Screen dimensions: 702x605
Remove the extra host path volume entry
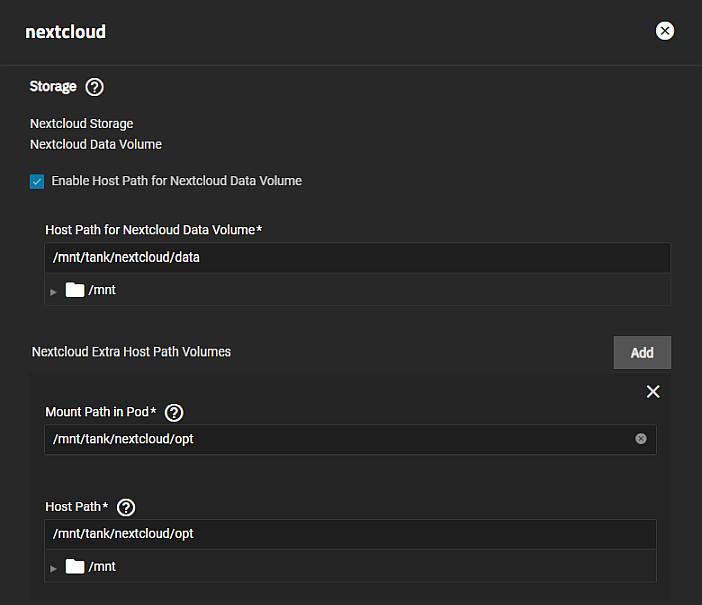pos(653,392)
